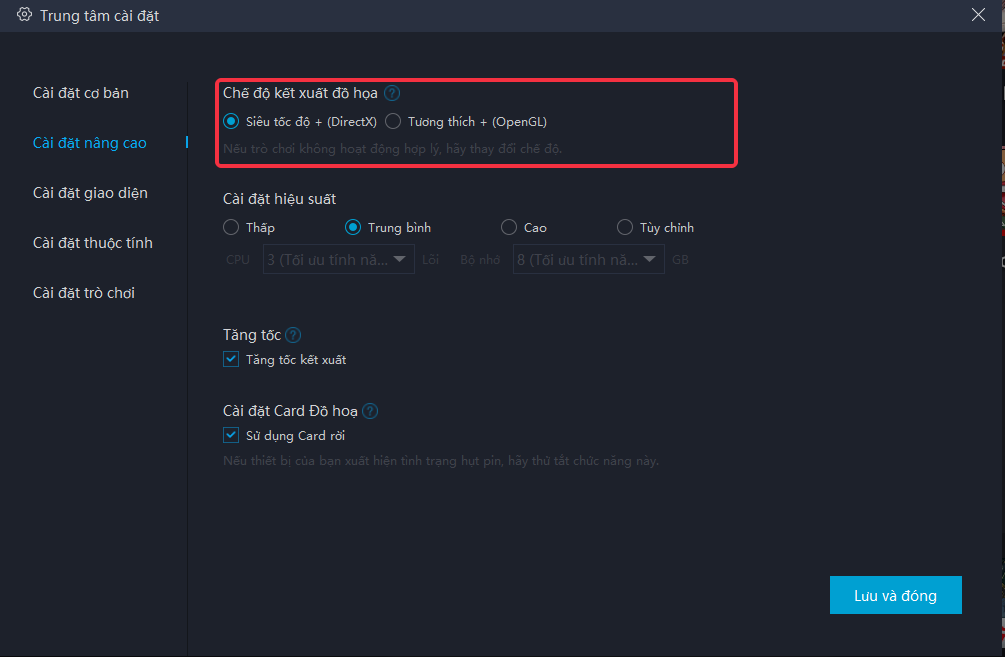Close the Trung tâm cài đặt window
1005x657 pixels.
coord(978,15)
